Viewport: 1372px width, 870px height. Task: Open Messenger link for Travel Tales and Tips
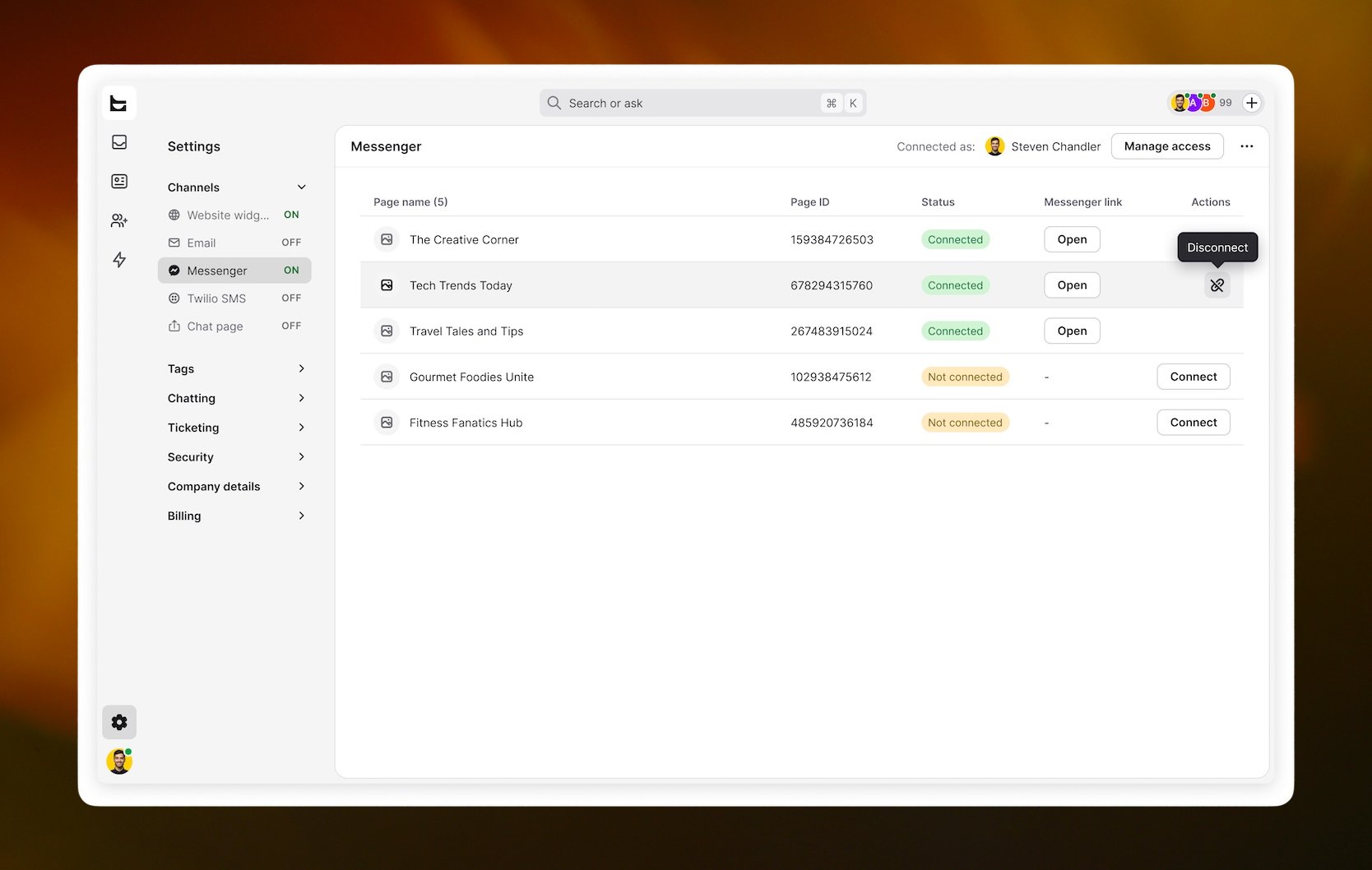[1072, 331]
